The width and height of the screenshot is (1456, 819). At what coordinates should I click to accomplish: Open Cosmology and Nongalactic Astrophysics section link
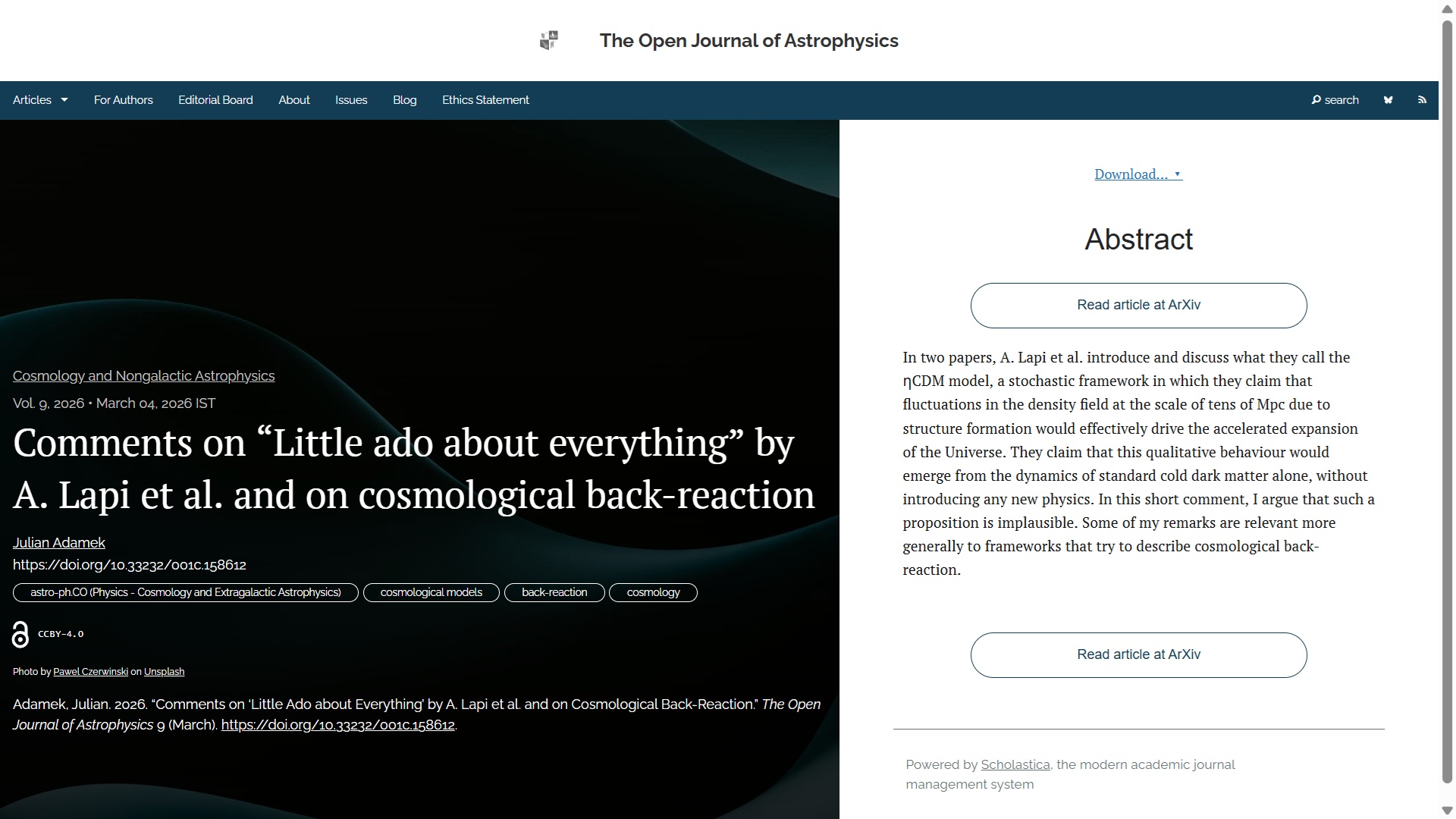pos(143,376)
